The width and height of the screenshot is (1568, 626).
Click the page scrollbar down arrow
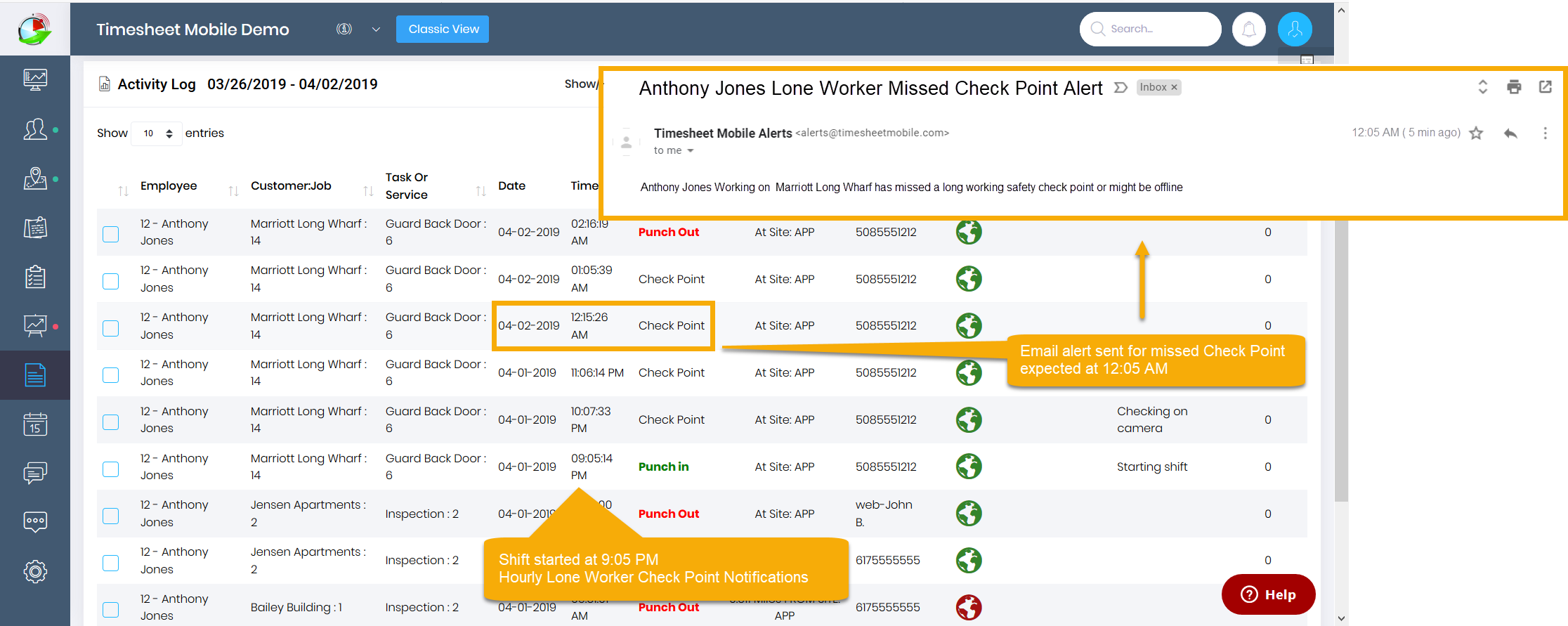[1341, 619]
